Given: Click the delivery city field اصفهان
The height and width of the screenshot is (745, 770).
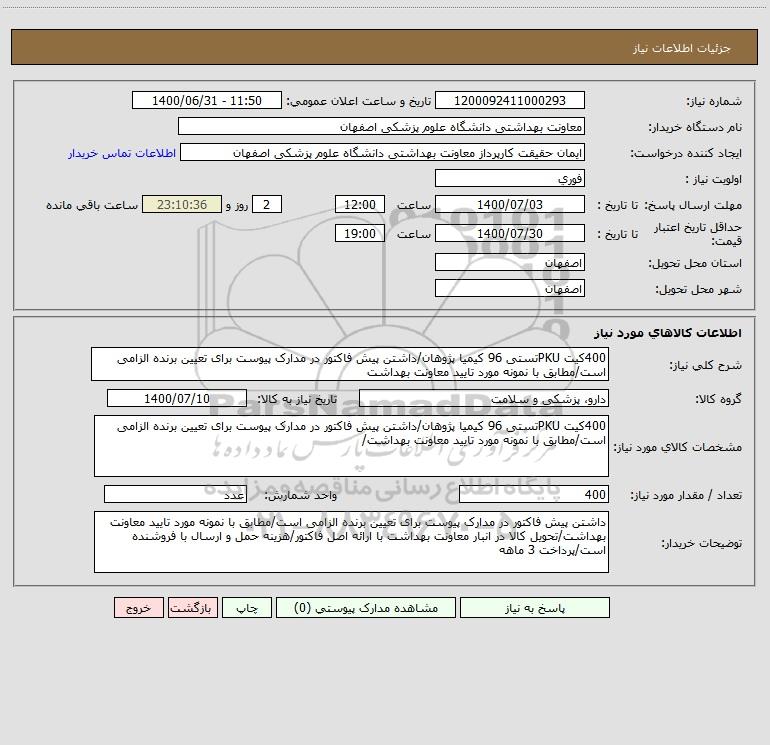Looking at the screenshot, I should pos(510,288).
